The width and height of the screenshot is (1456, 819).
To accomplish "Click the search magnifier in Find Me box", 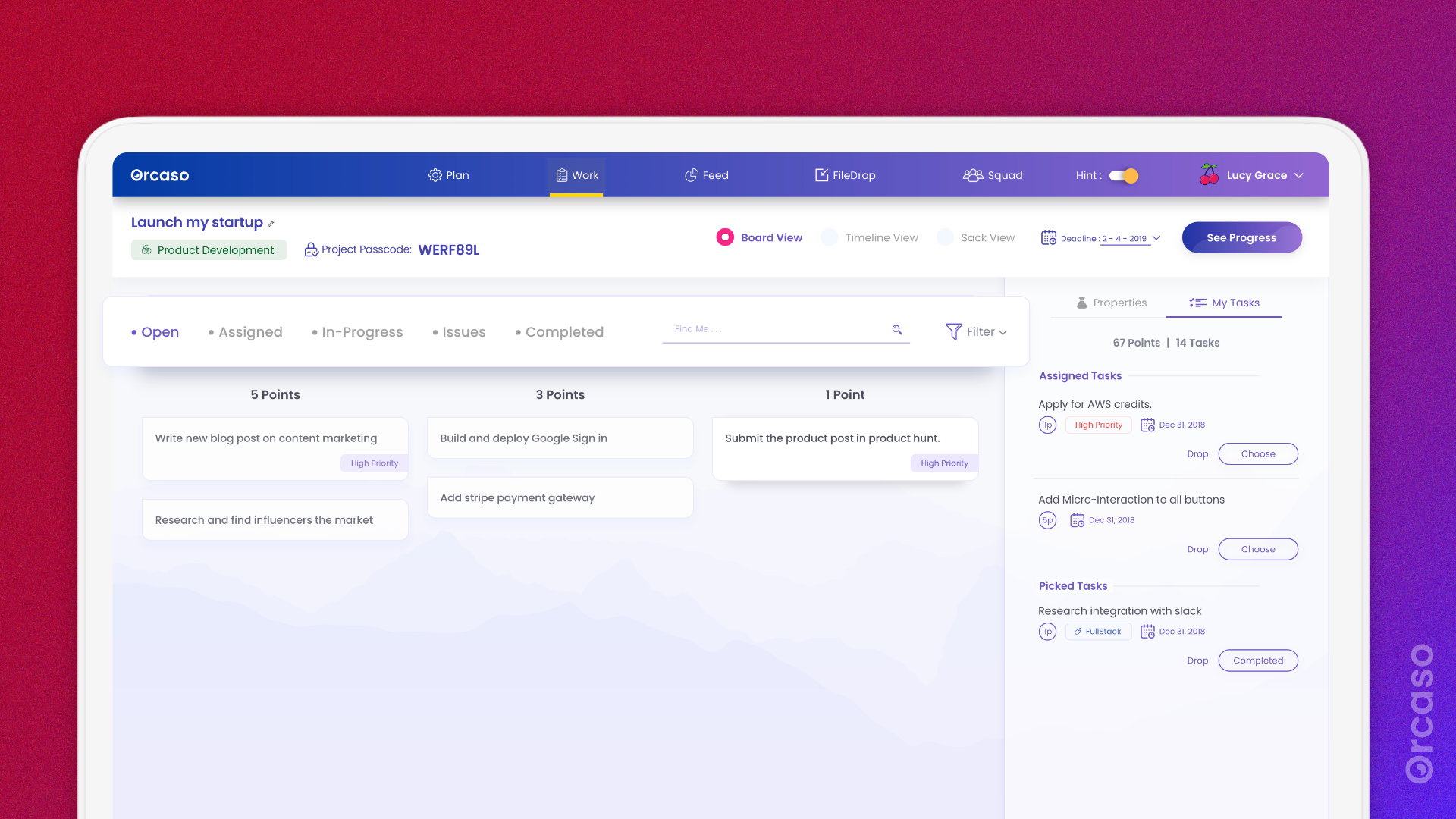I will (x=897, y=330).
